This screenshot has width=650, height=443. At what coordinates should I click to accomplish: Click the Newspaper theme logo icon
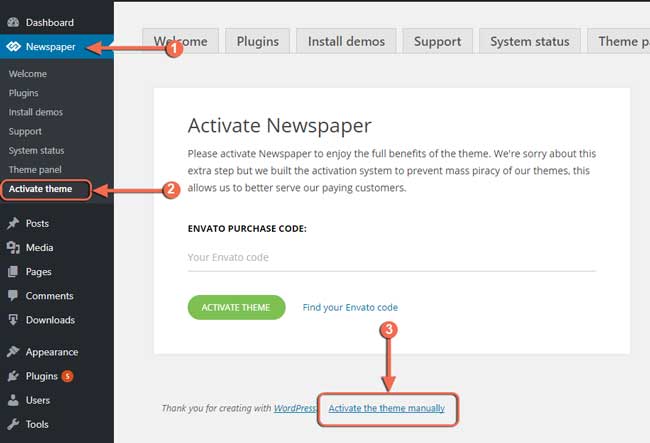[x=13, y=46]
